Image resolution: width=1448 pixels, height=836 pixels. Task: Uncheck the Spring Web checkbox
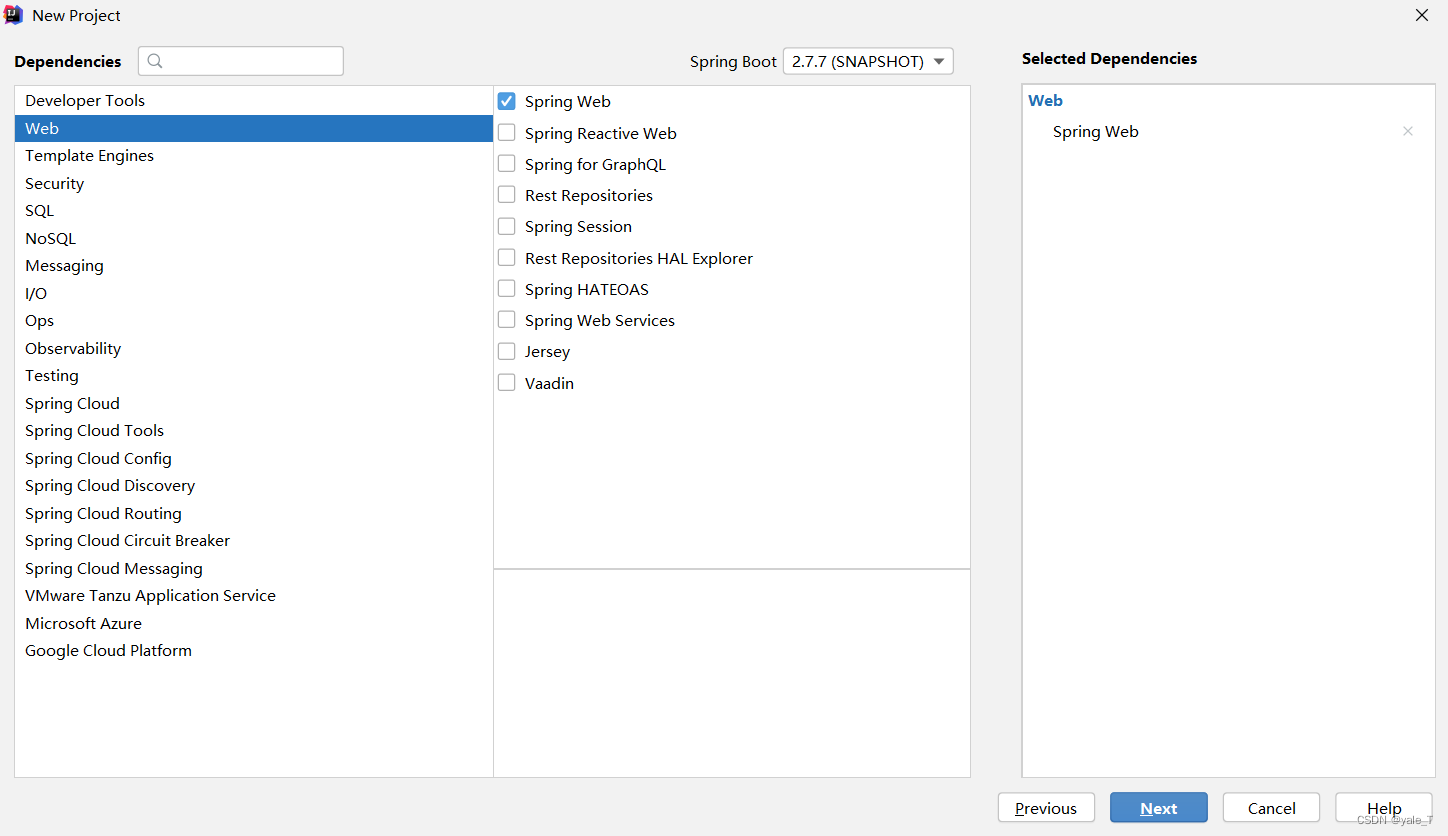click(507, 101)
